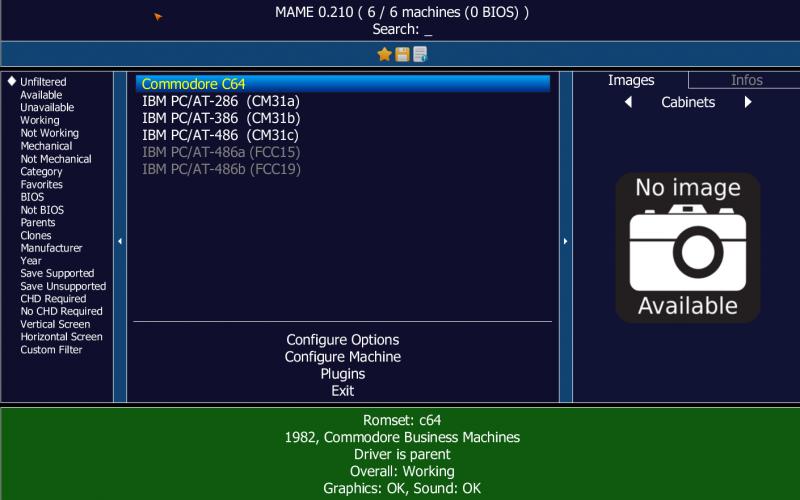Select the Favorites filter

click(x=41, y=184)
